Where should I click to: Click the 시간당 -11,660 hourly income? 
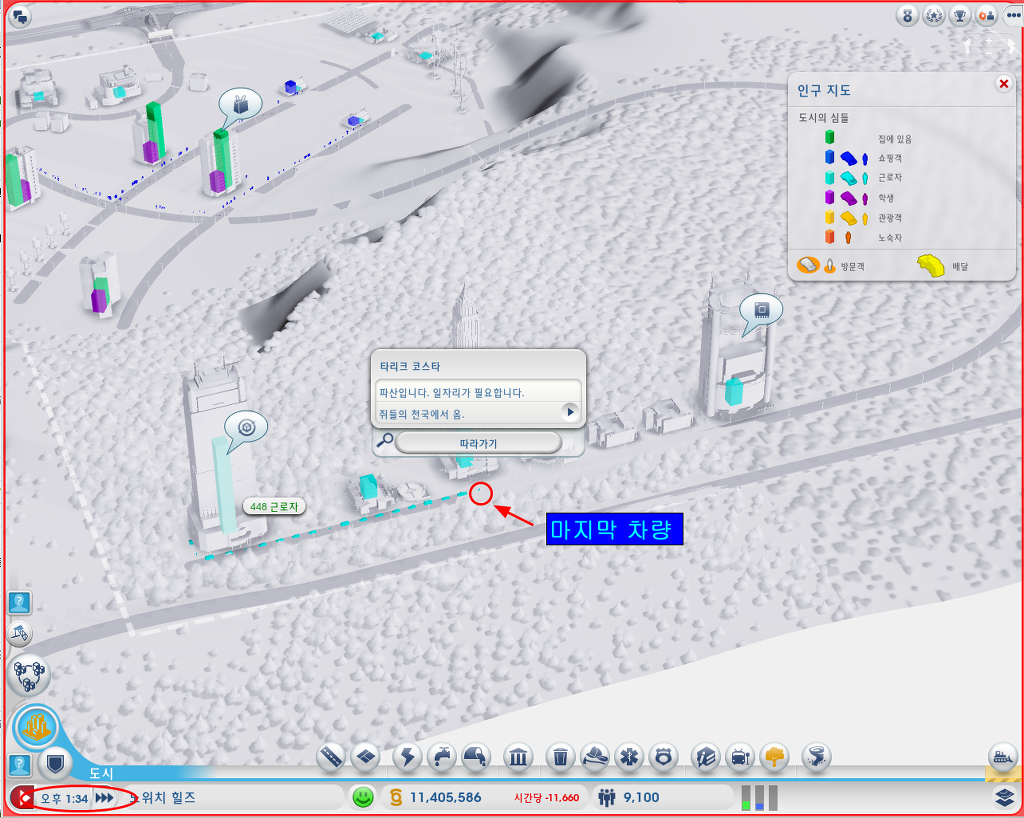point(546,798)
